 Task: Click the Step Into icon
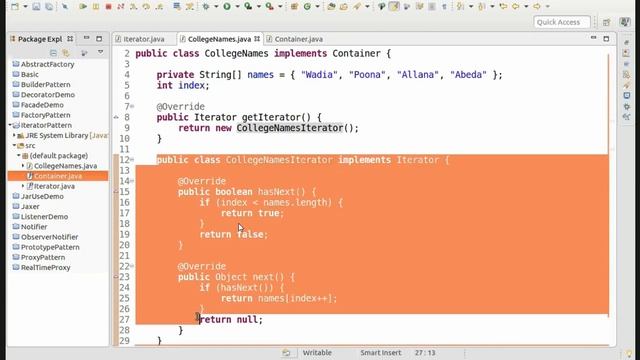tap(133, 6)
